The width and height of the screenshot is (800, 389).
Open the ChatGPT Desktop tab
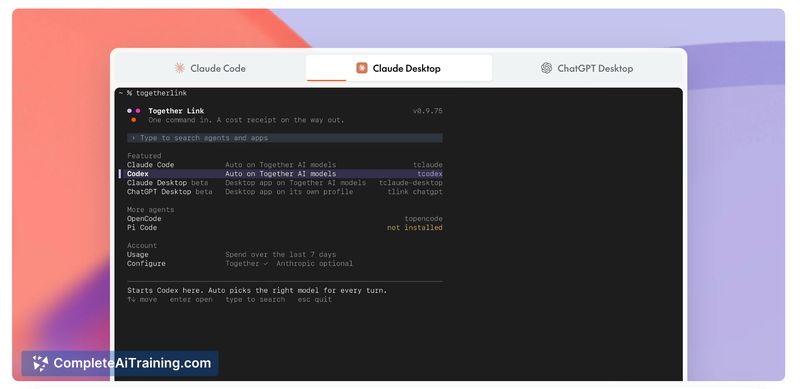tap(587, 68)
